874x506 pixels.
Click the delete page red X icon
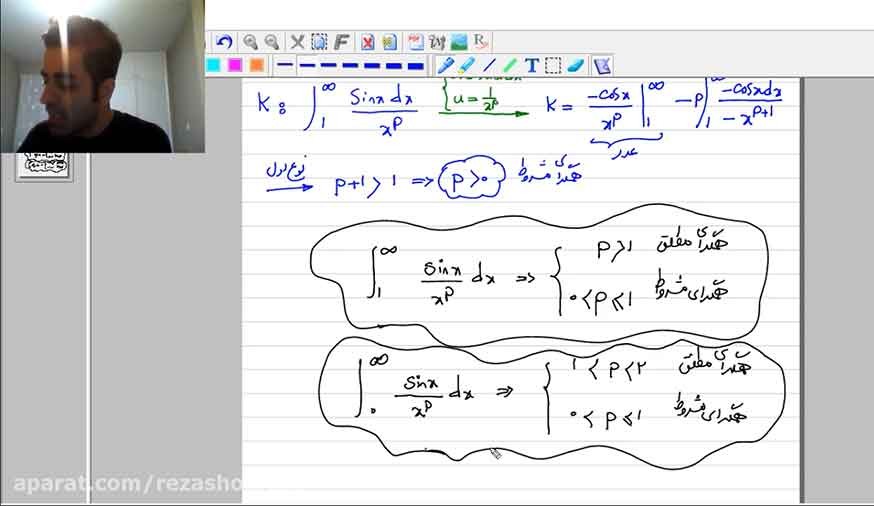[x=367, y=42]
